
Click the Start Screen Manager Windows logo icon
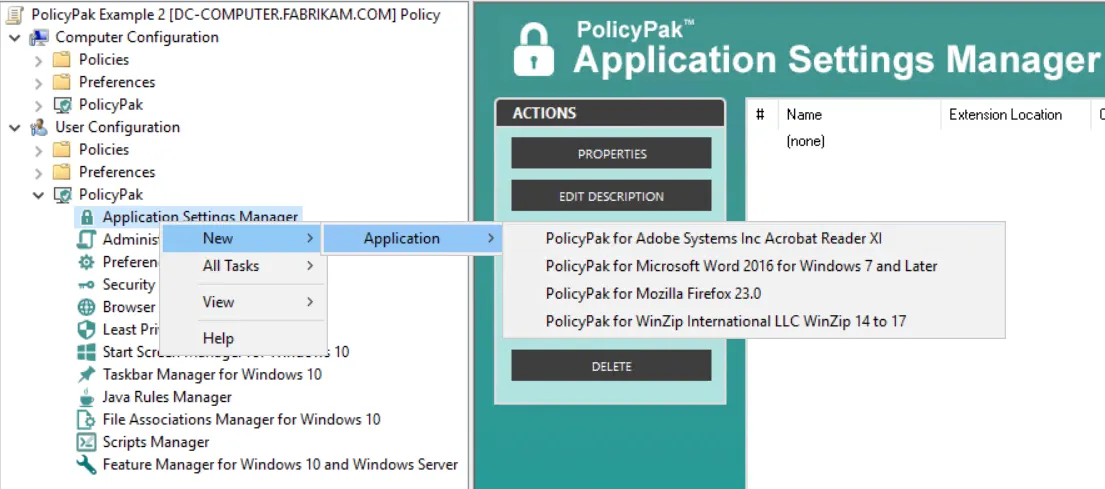86,352
